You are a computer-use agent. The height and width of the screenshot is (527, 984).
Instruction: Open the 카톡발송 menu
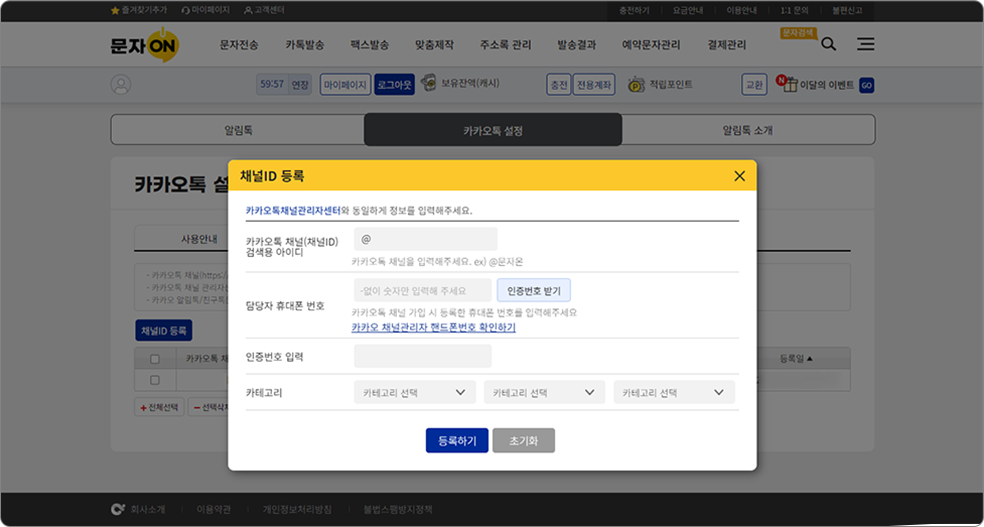coord(305,45)
